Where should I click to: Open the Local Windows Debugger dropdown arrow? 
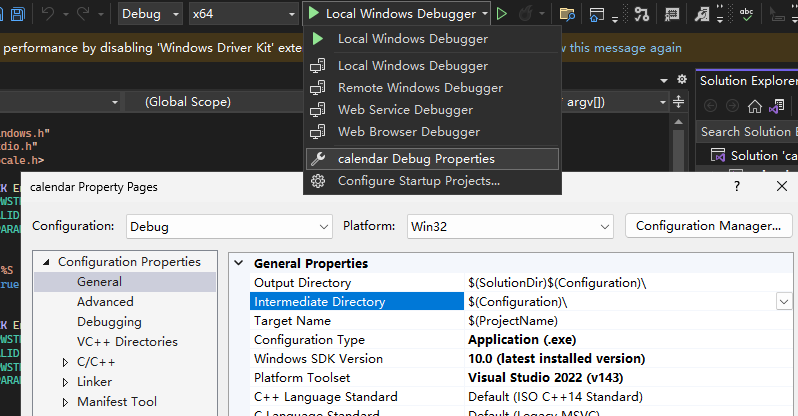[485, 14]
